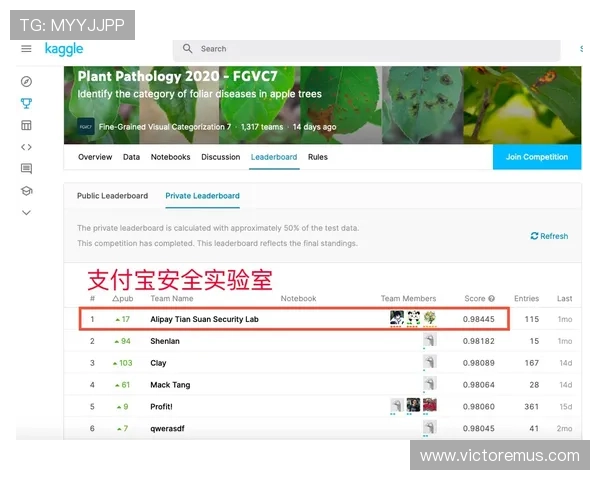This screenshot has height=480, width=600.
Task: Click score 0.98045
Action: click(x=479, y=429)
